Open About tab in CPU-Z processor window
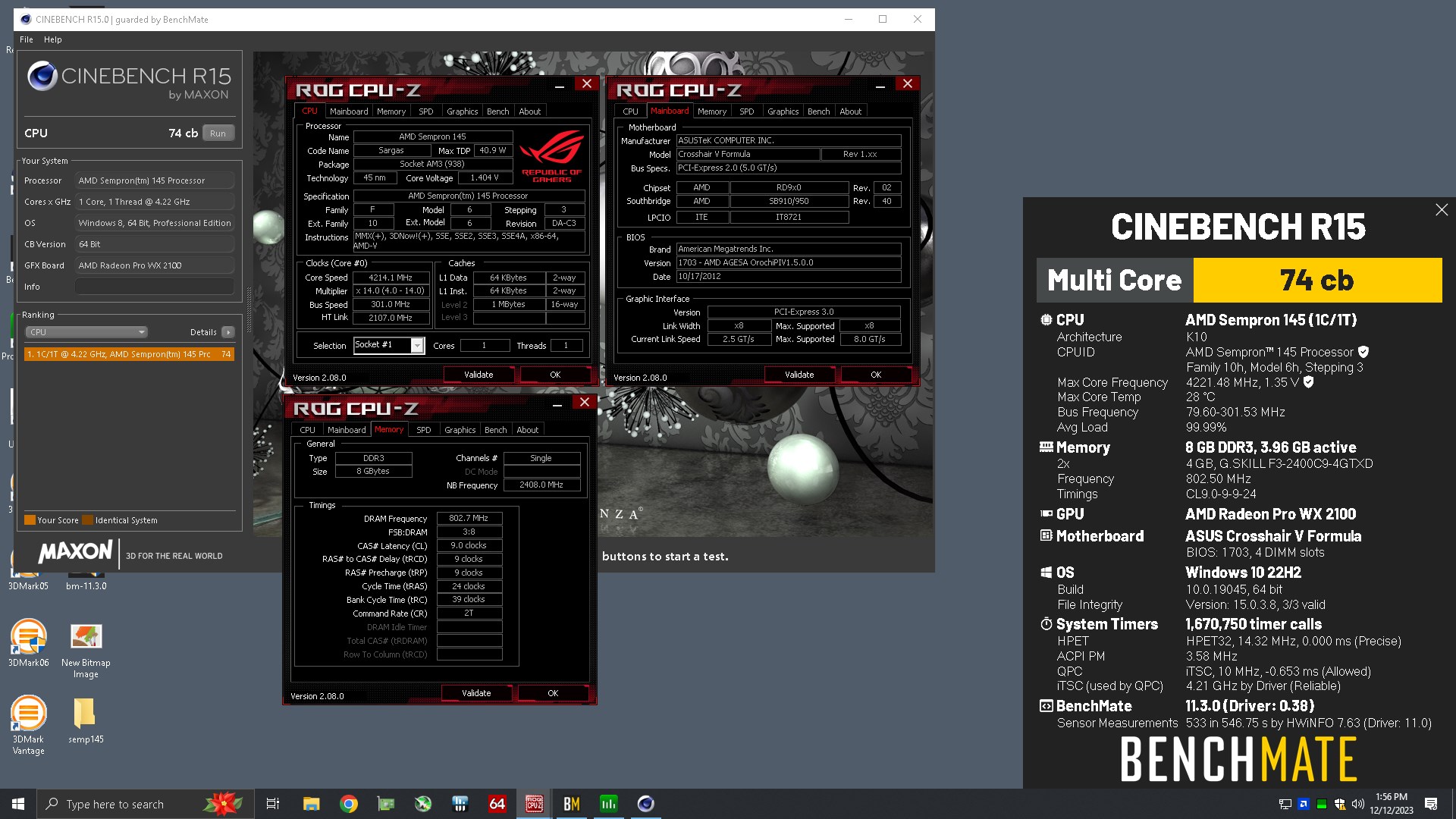Screen dimensions: 1456x819 tap(530, 111)
